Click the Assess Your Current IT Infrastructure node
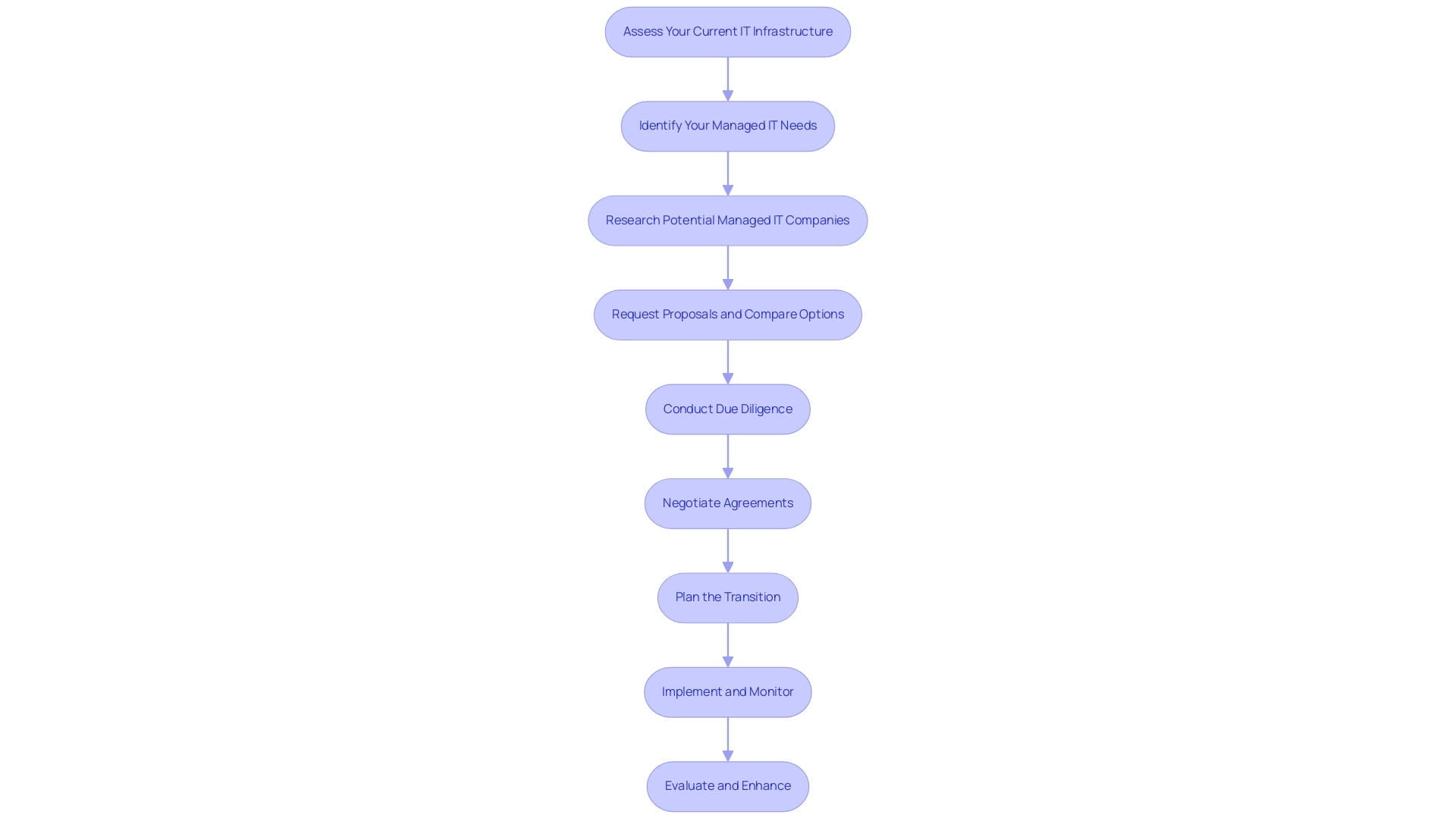The height and width of the screenshot is (821, 1456). (x=728, y=31)
